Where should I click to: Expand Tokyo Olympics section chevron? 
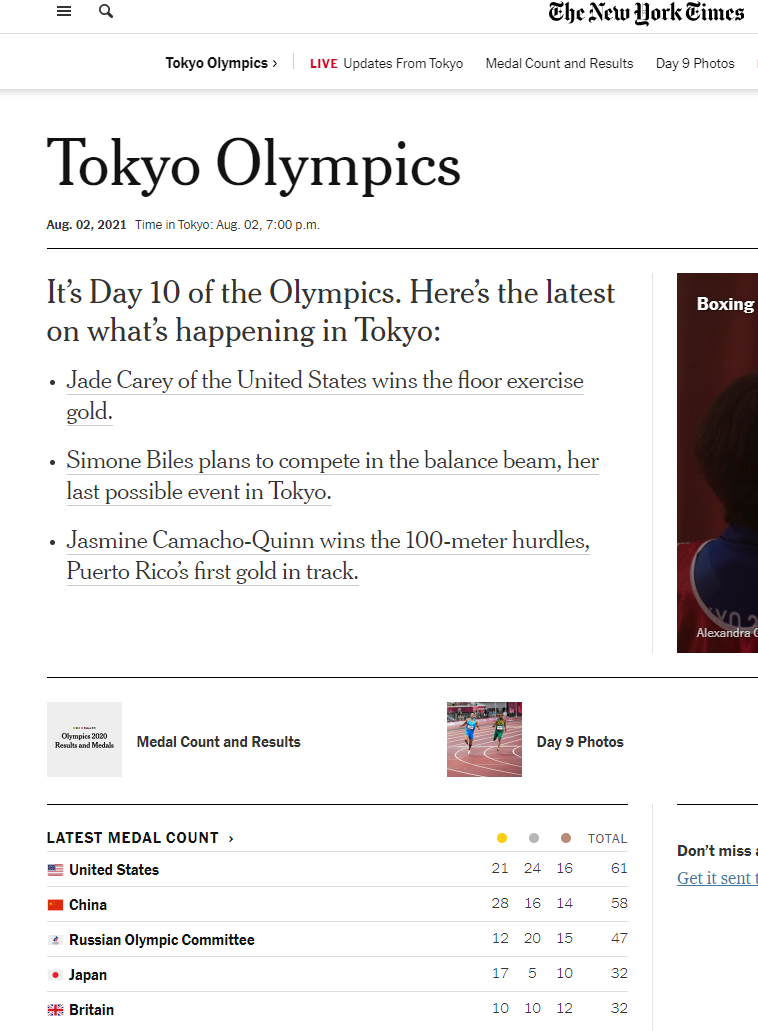pyautogui.click(x=275, y=63)
